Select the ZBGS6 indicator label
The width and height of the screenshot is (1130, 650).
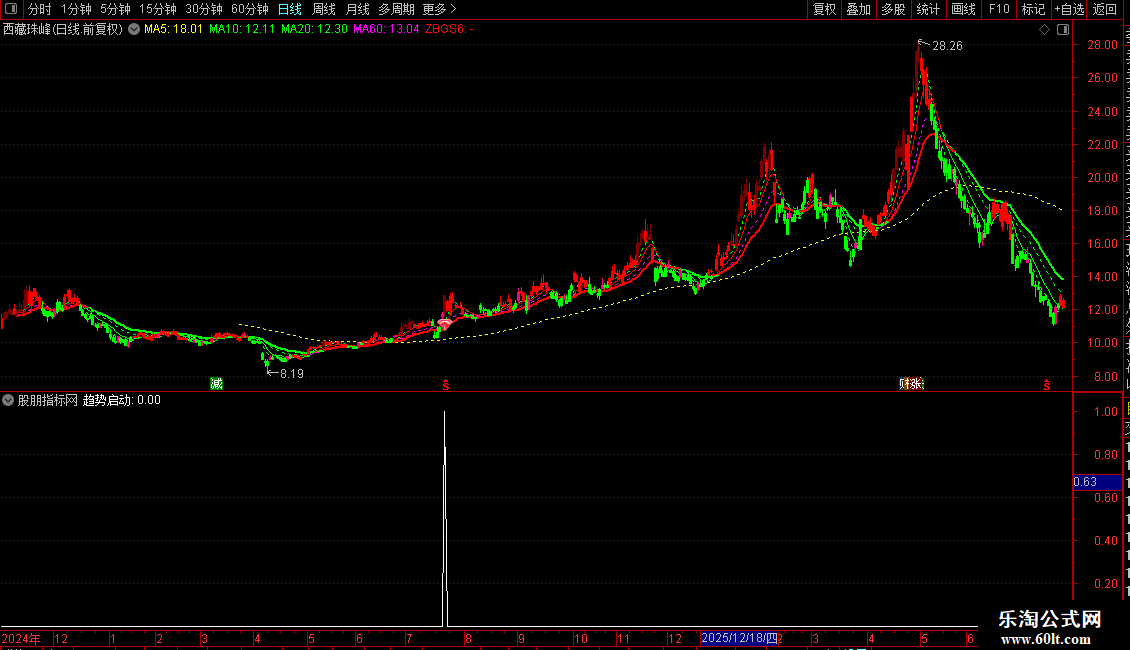point(449,30)
